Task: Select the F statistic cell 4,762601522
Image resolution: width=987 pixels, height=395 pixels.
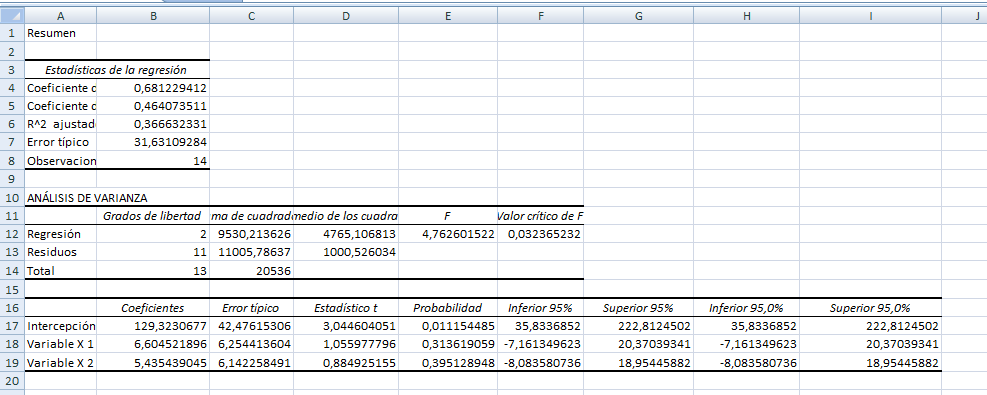Action: point(448,234)
